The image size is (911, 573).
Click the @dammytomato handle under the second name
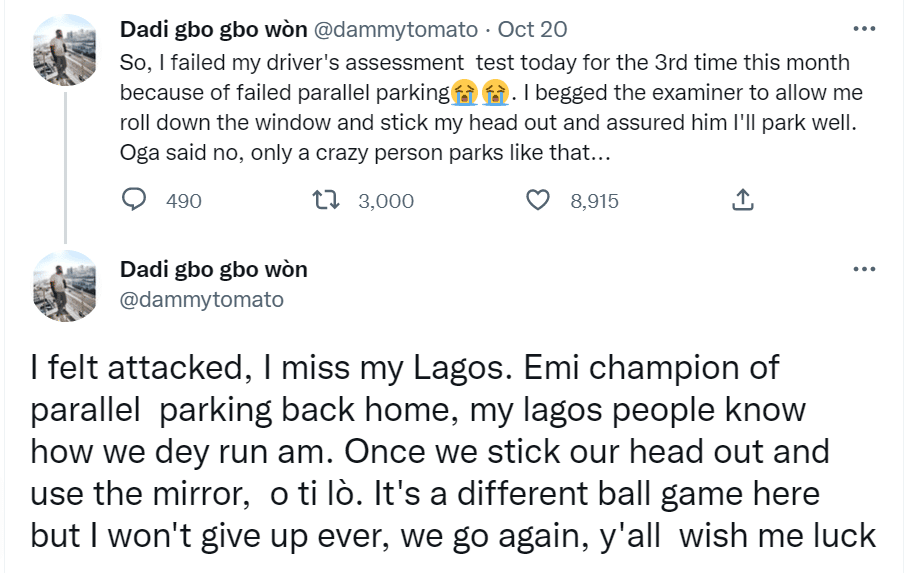202,299
